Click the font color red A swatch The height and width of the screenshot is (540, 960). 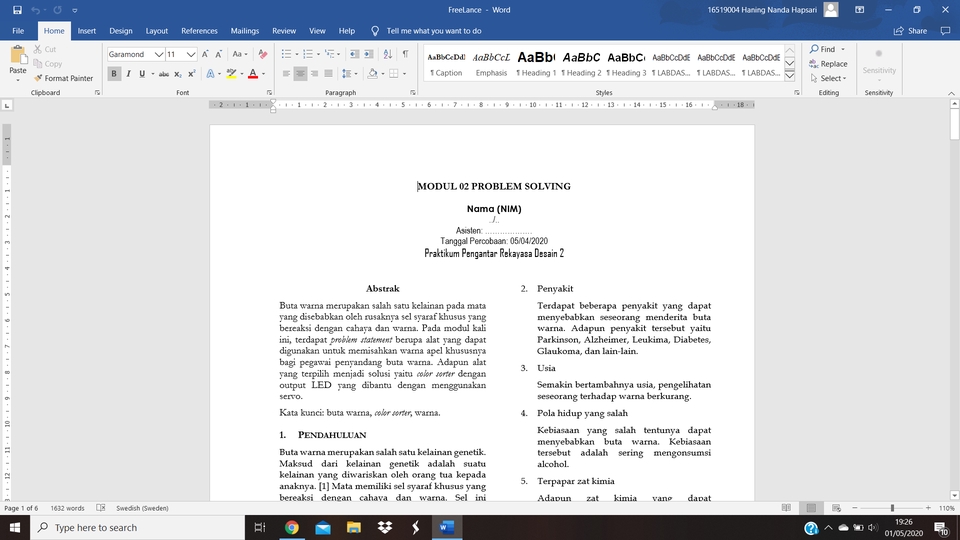[x=253, y=74]
